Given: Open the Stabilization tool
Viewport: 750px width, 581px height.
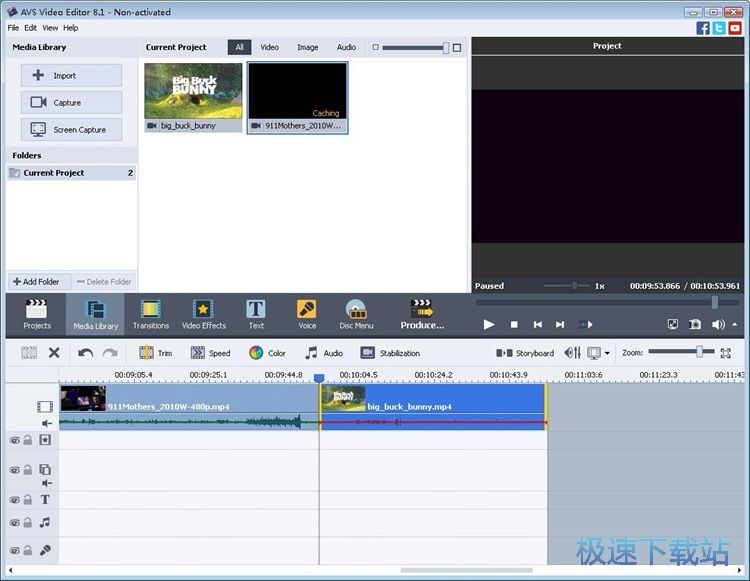Looking at the screenshot, I should pos(390,353).
